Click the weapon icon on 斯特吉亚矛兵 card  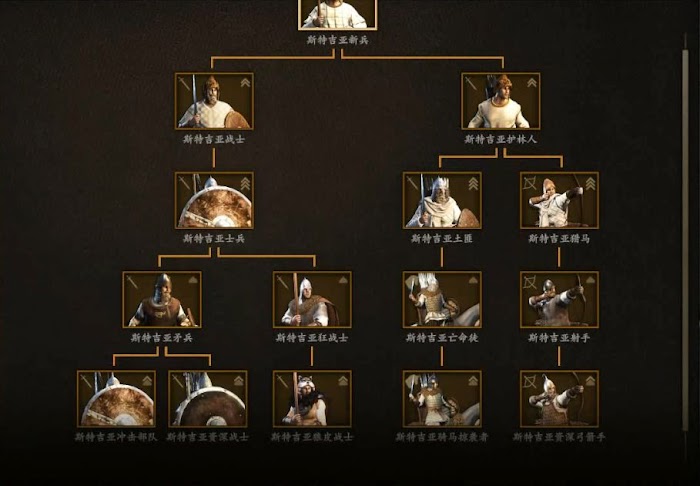[132, 282]
